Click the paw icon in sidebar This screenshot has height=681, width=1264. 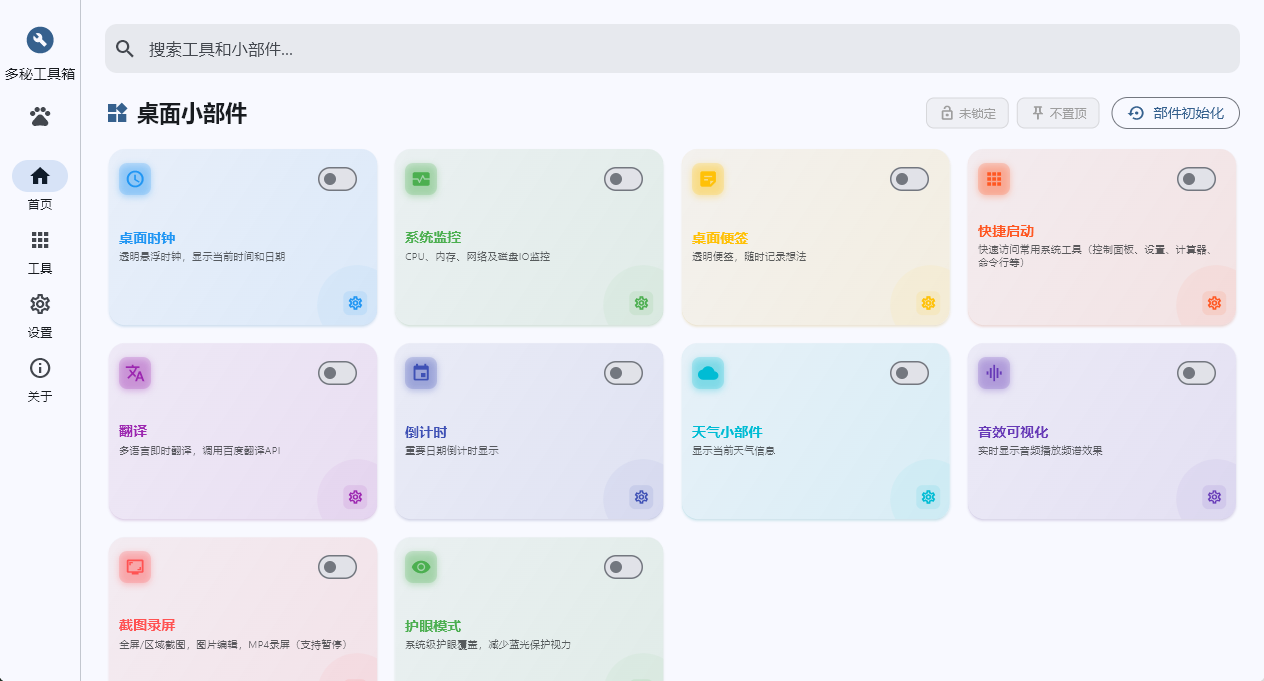[x=40, y=117]
